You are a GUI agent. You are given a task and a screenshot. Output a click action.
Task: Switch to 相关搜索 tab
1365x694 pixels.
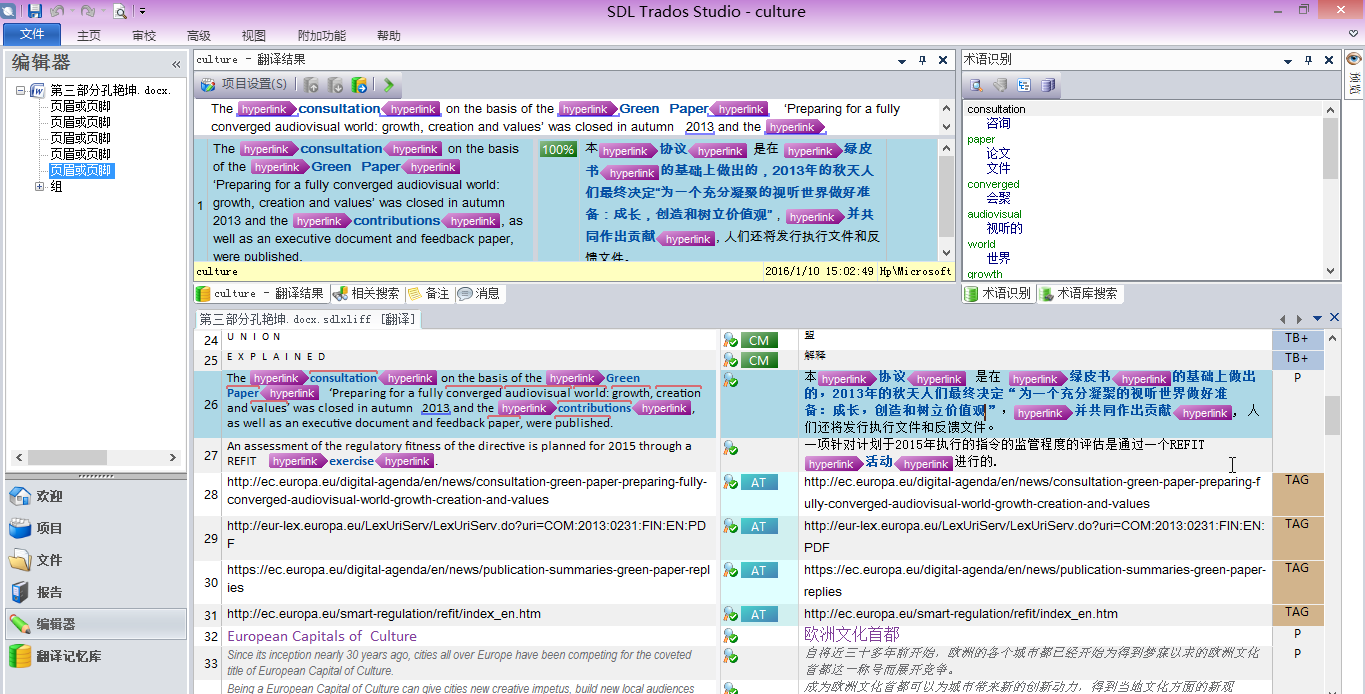tap(367, 294)
